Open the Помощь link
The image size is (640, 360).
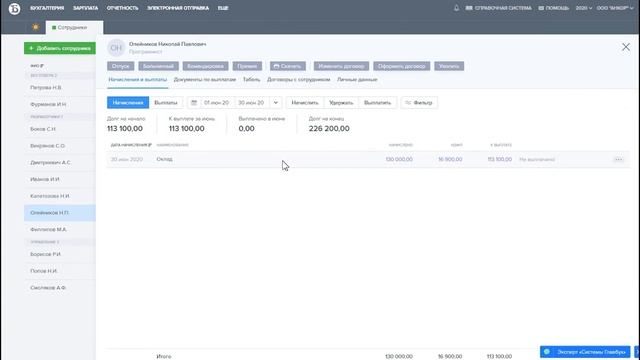click(553, 8)
